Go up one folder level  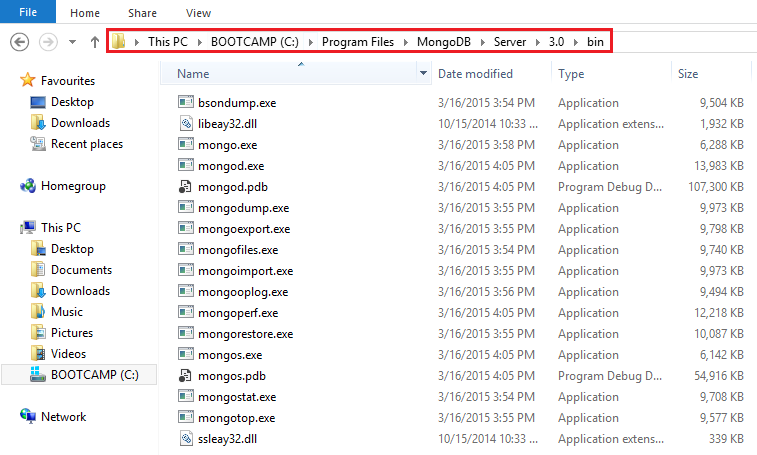94,42
